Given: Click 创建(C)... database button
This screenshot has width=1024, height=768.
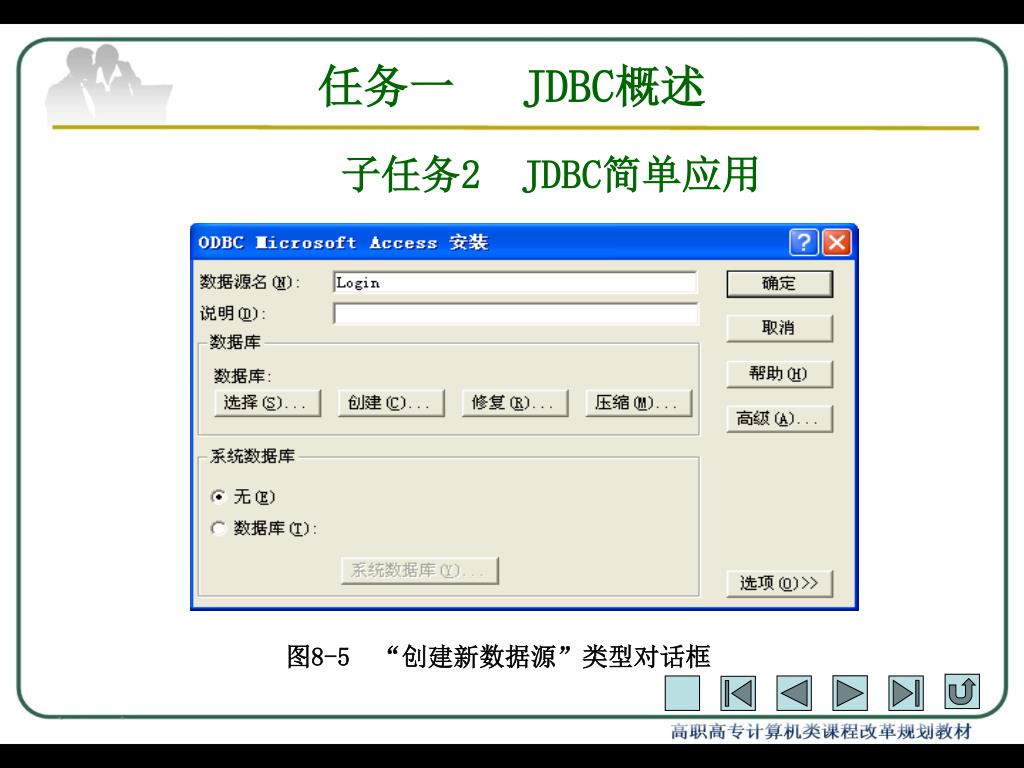Looking at the screenshot, I should [391, 403].
